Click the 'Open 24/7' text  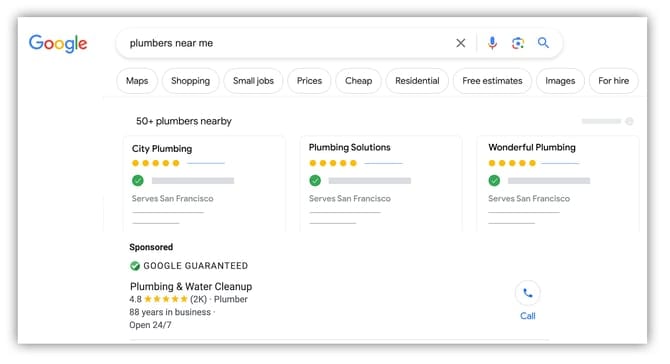(x=150, y=325)
